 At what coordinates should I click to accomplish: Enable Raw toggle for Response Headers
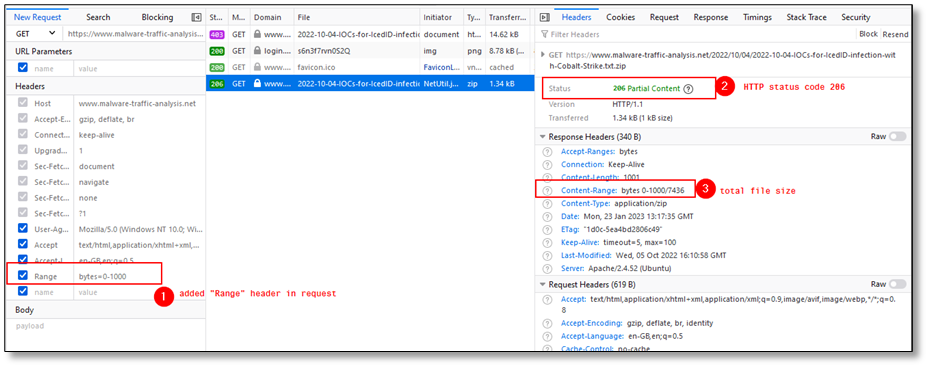tap(897, 136)
